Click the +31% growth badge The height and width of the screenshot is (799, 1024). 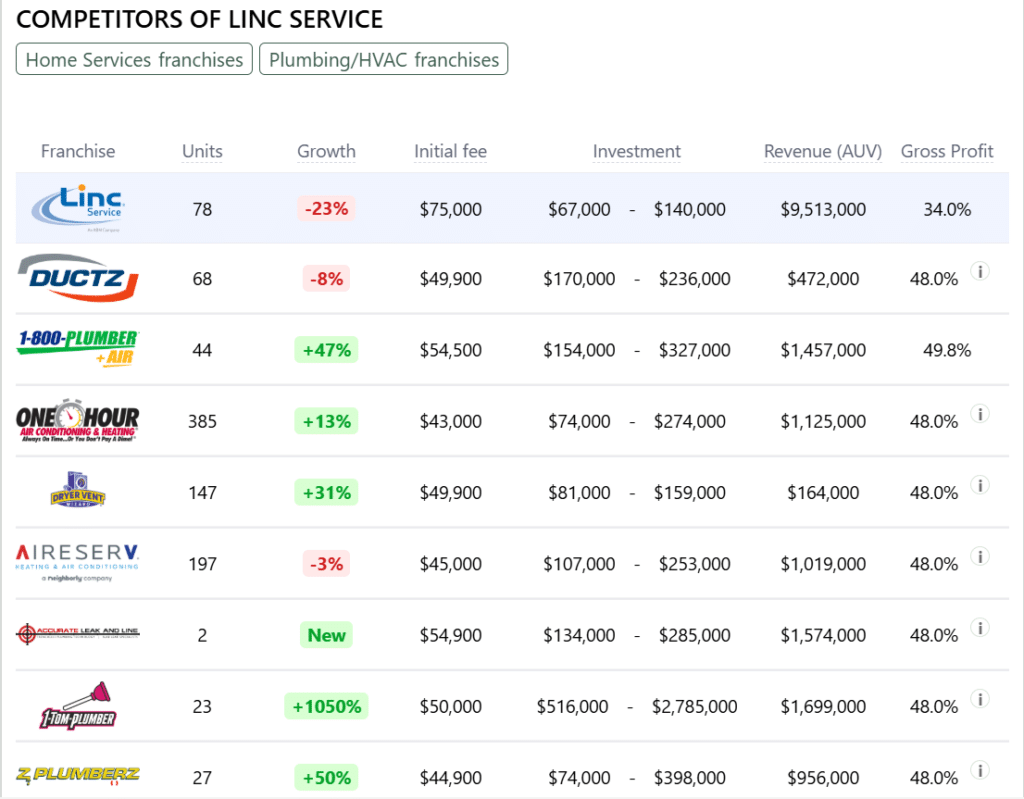click(327, 493)
